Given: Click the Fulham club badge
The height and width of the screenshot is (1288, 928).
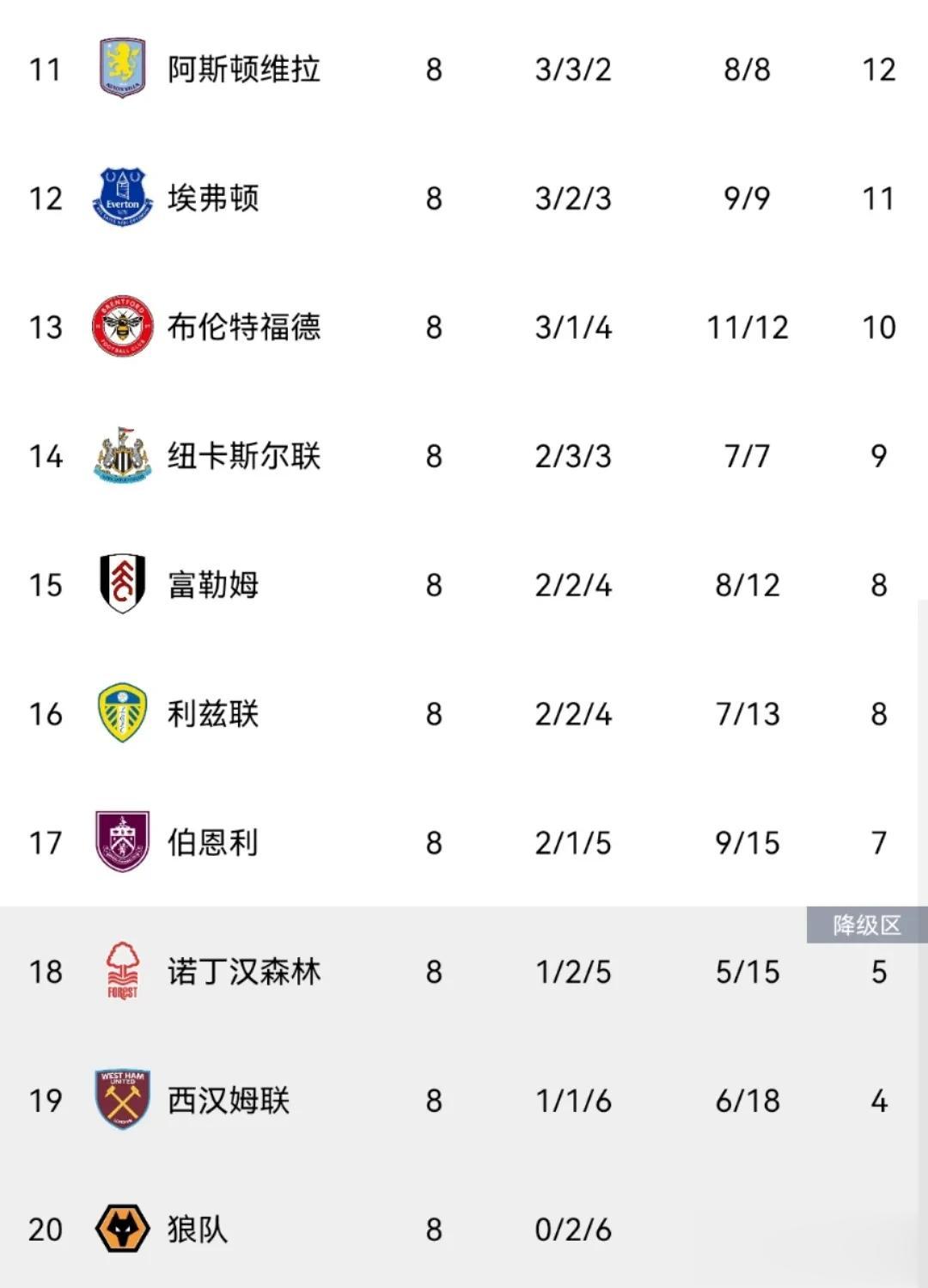Looking at the screenshot, I should coord(122,584).
